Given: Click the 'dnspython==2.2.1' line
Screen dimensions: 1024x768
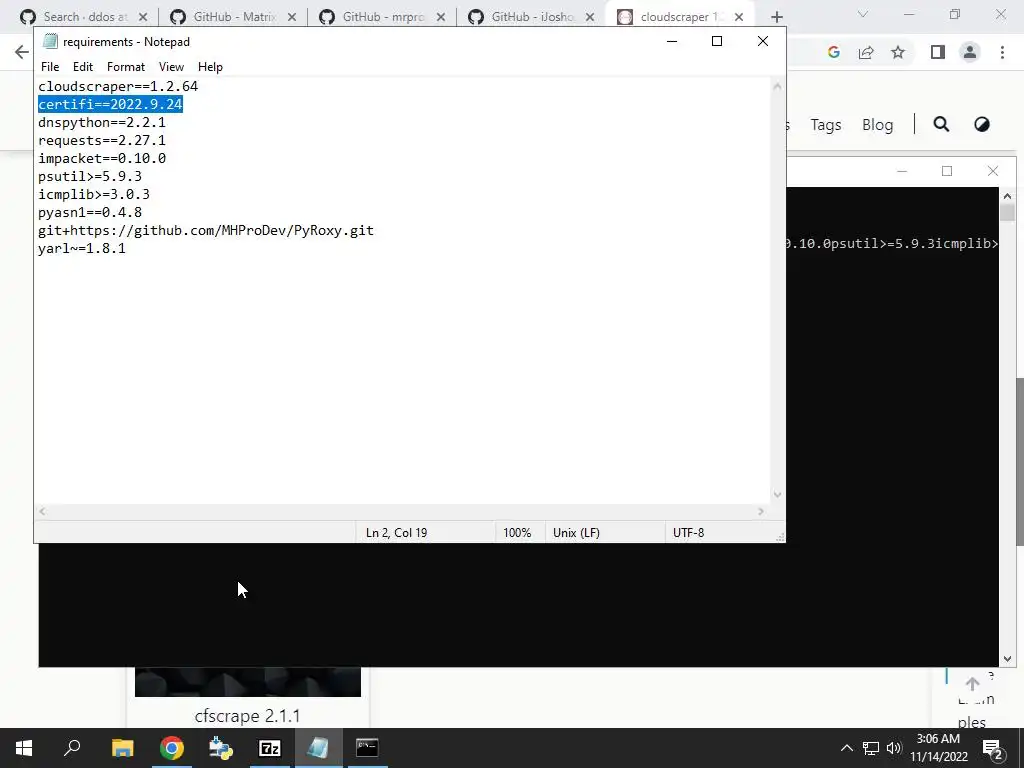Looking at the screenshot, I should [x=102, y=122].
